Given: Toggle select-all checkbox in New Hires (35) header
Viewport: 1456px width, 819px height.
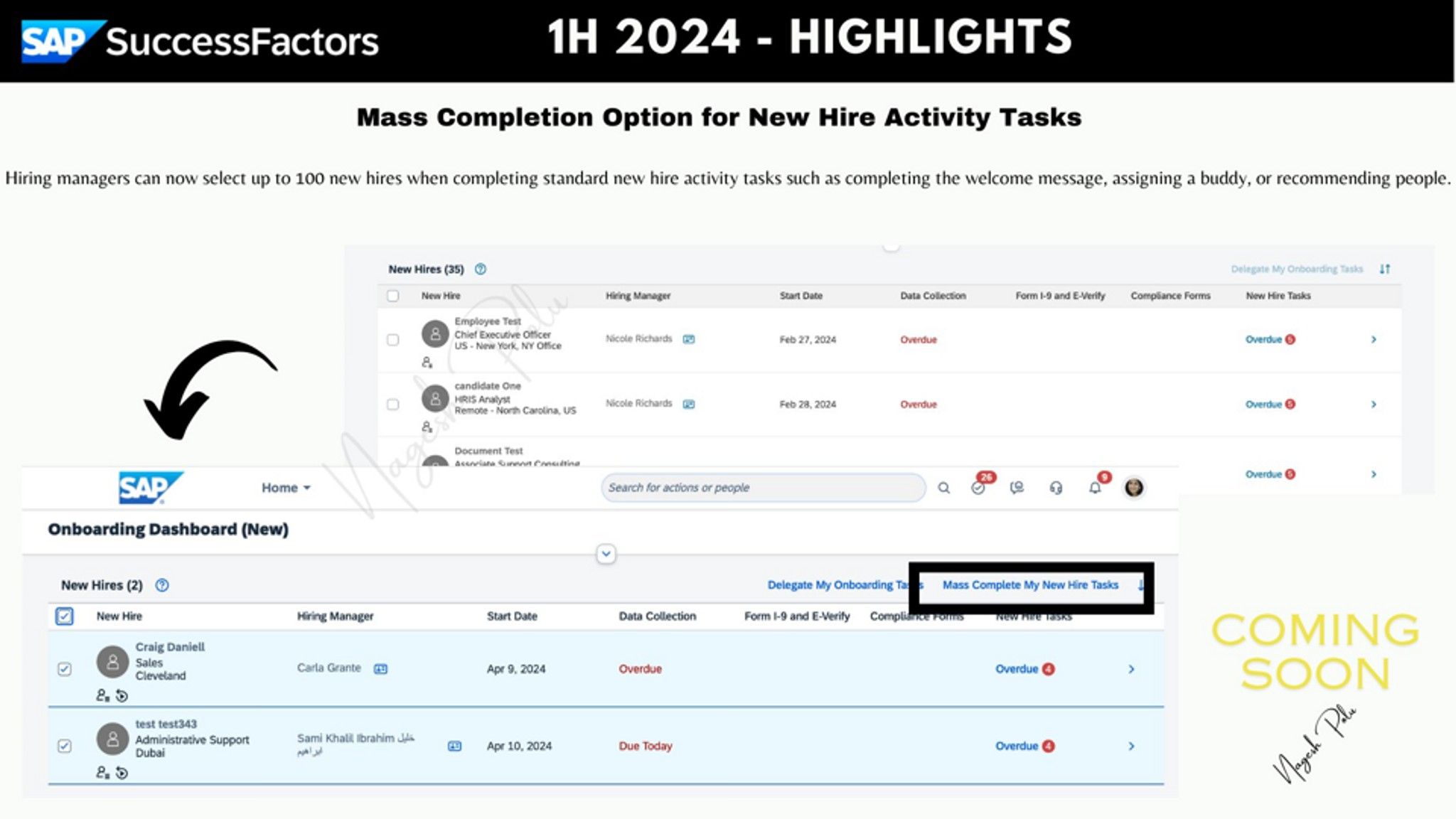Looking at the screenshot, I should click(392, 296).
